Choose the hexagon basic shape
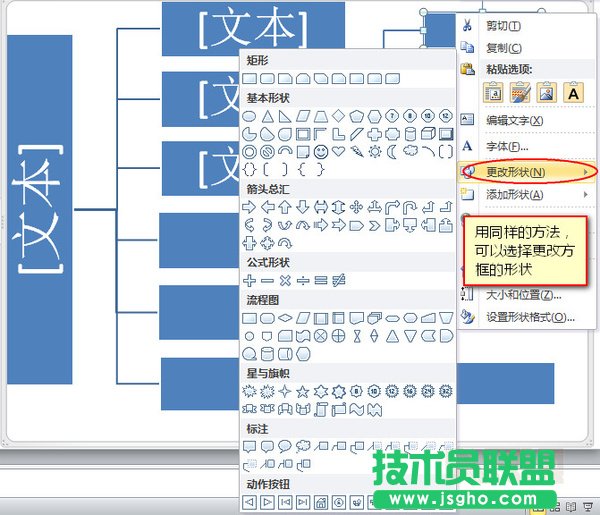 374,116
